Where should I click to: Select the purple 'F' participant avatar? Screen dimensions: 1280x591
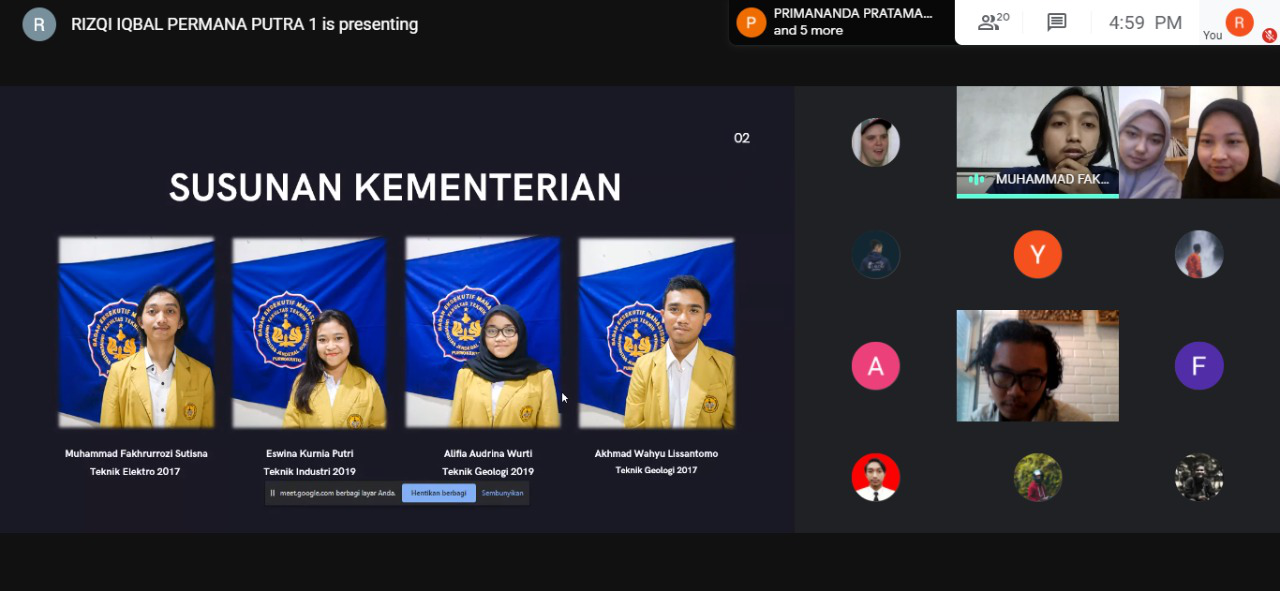[x=1198, y=366]
